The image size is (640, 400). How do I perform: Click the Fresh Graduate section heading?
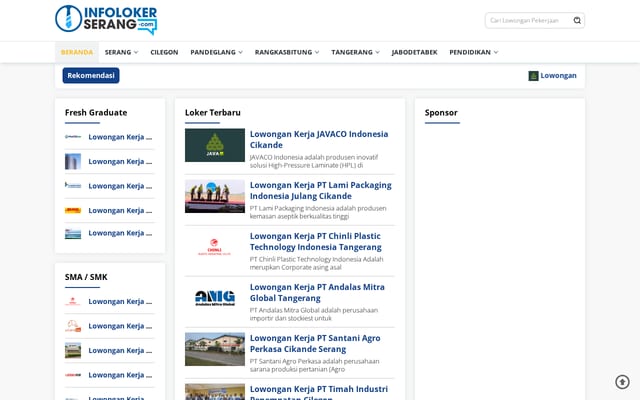pyautogui.click(x=96, y=113)
